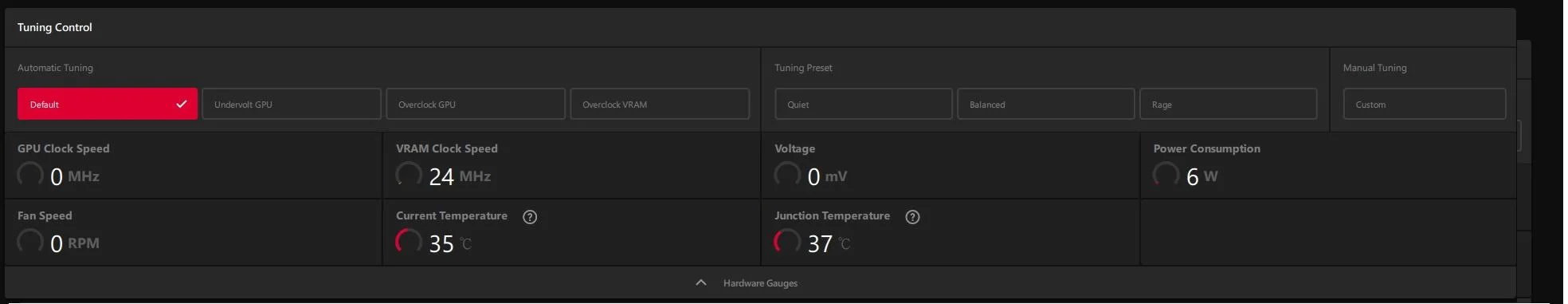The image size is (1568, 304).
Task: Click the Power Consumption label
Action: tap(1207, 148)
